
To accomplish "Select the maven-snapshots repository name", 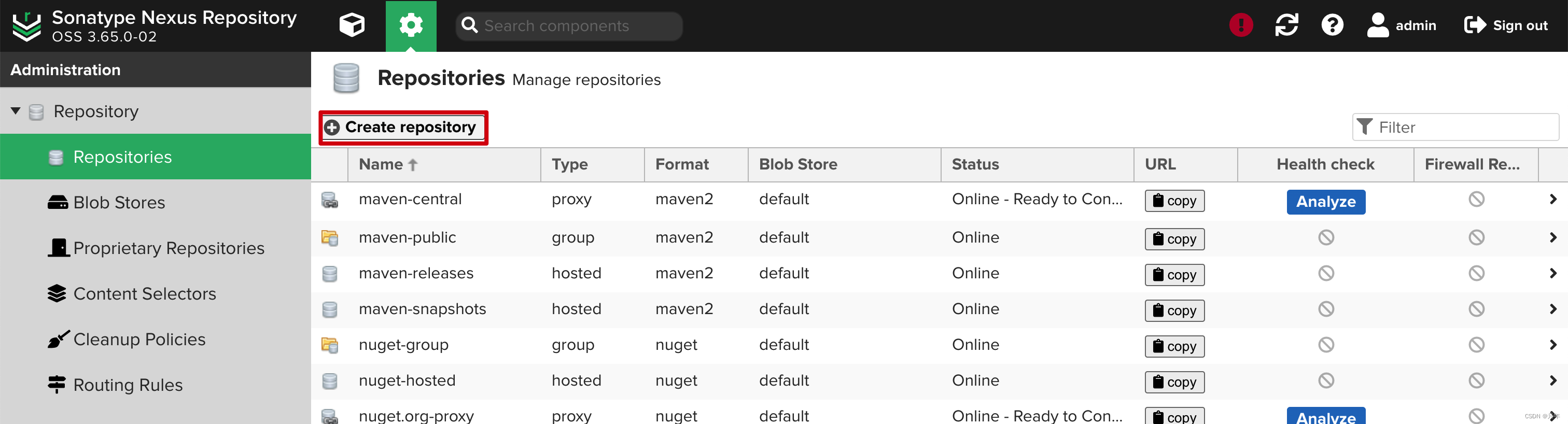I will point(423,309).
